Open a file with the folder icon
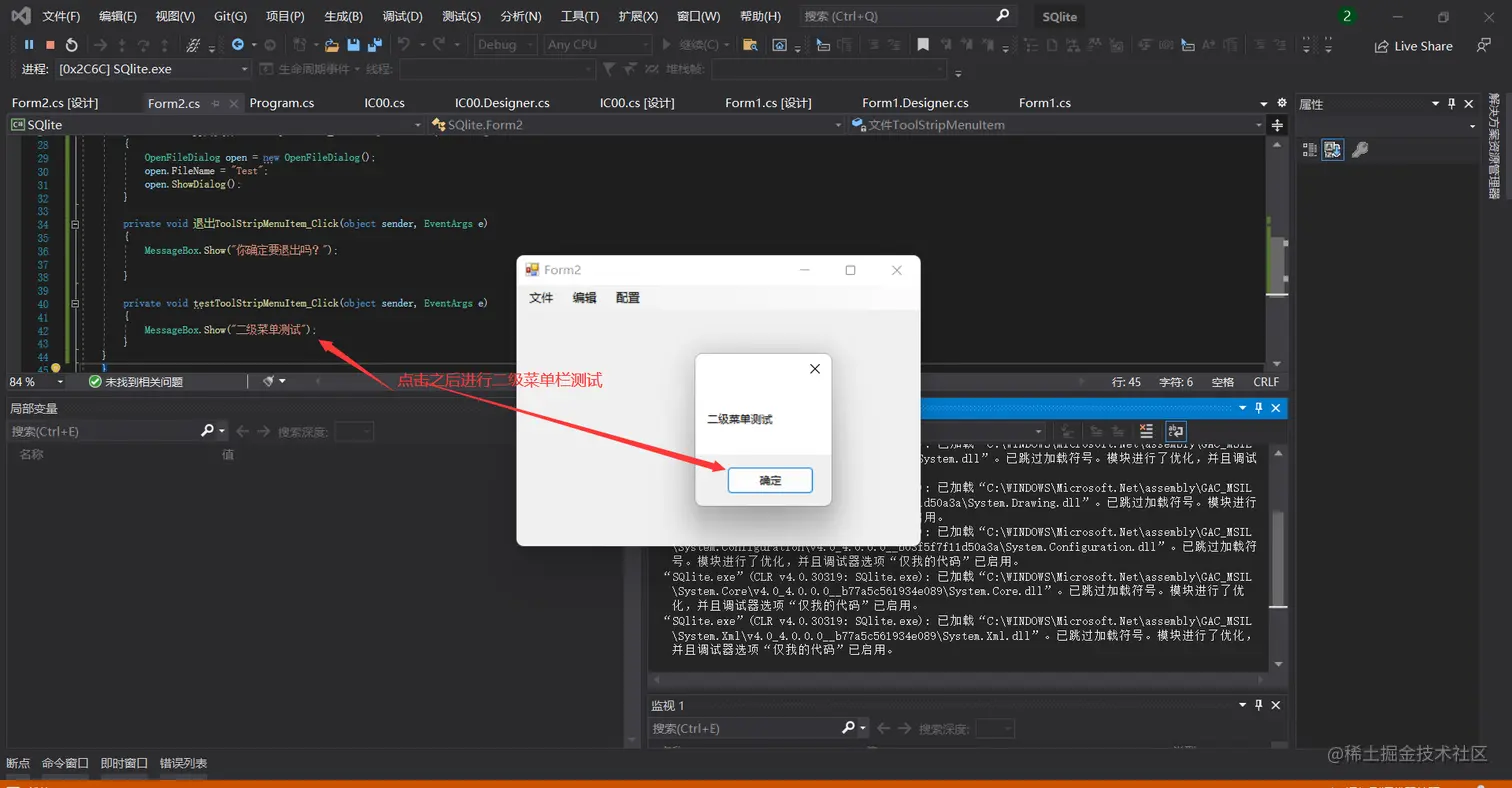Viewport: 1512px width, 788px height. click(330, 45)
